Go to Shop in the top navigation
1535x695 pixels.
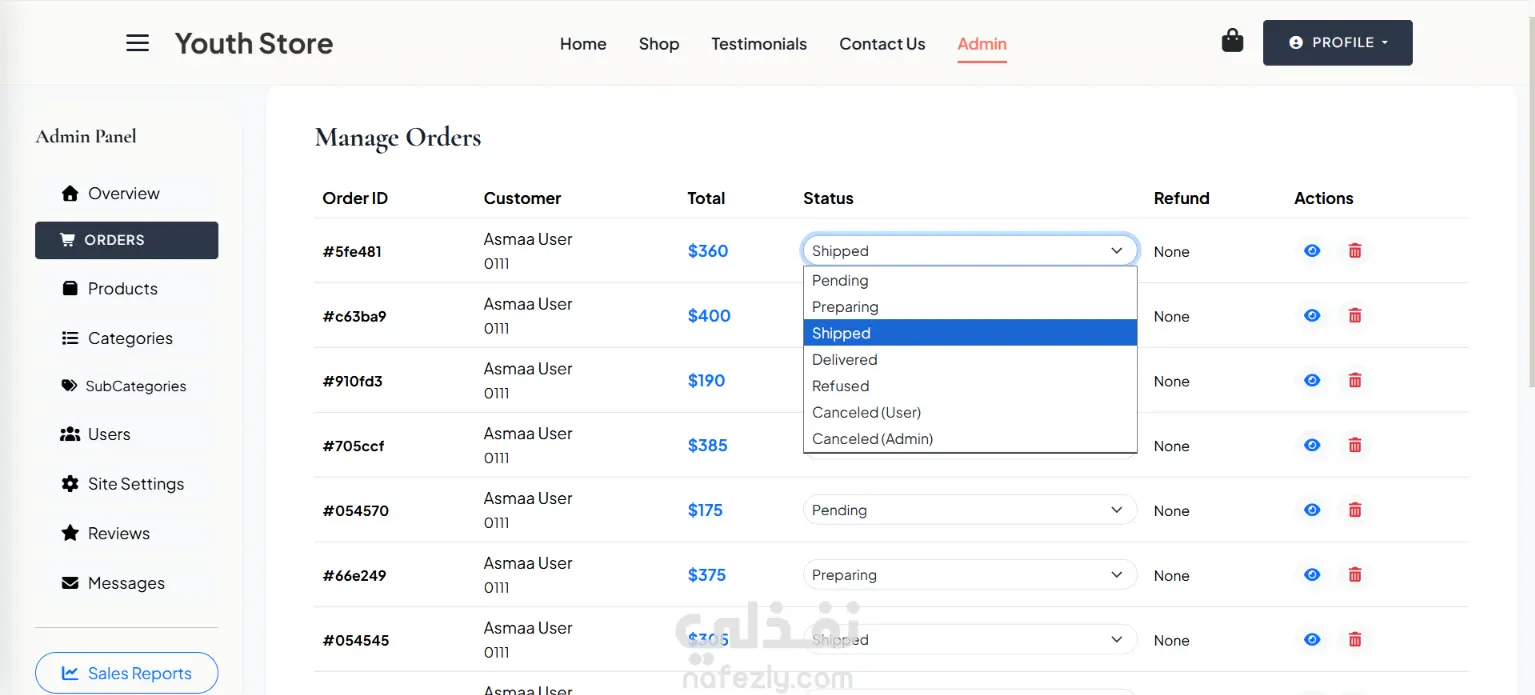coord(659,44)
